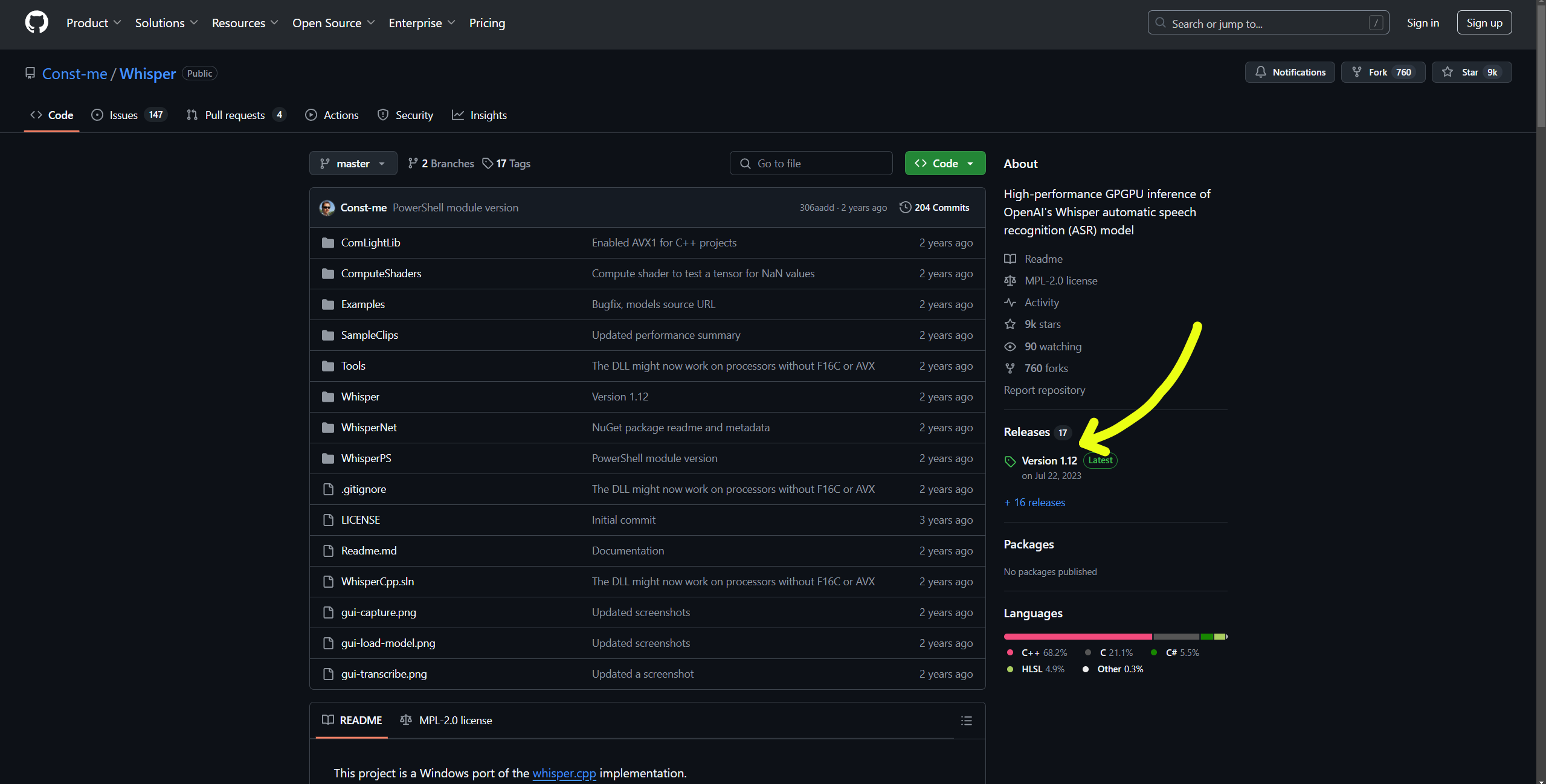Click the ComLightLib folder icon
This screenshot has height=784, width=1546.
click(x=328, y=243)
